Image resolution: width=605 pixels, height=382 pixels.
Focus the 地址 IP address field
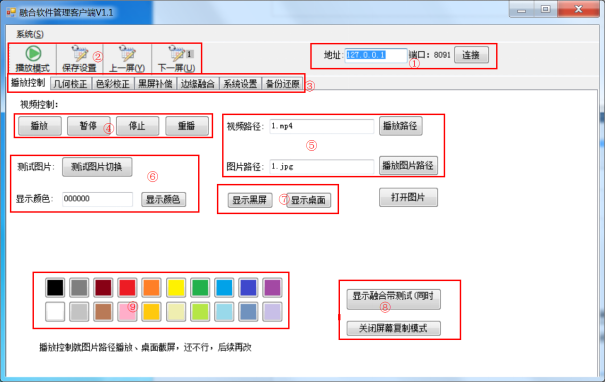[376, 55]
